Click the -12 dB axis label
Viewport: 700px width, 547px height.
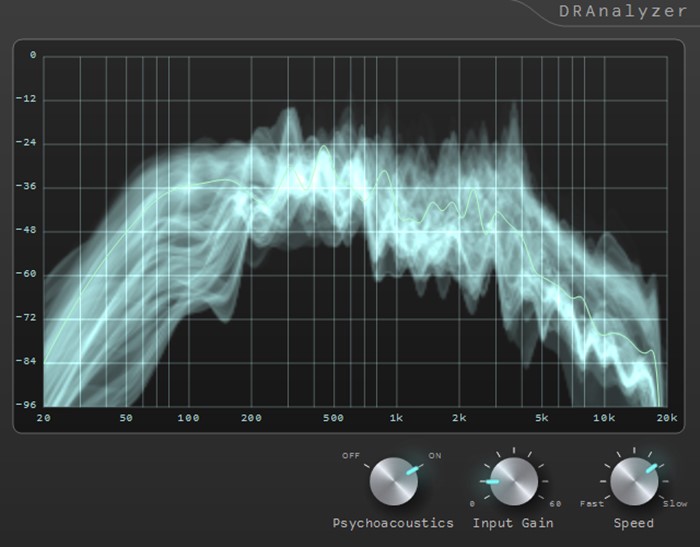coord(28,99)
